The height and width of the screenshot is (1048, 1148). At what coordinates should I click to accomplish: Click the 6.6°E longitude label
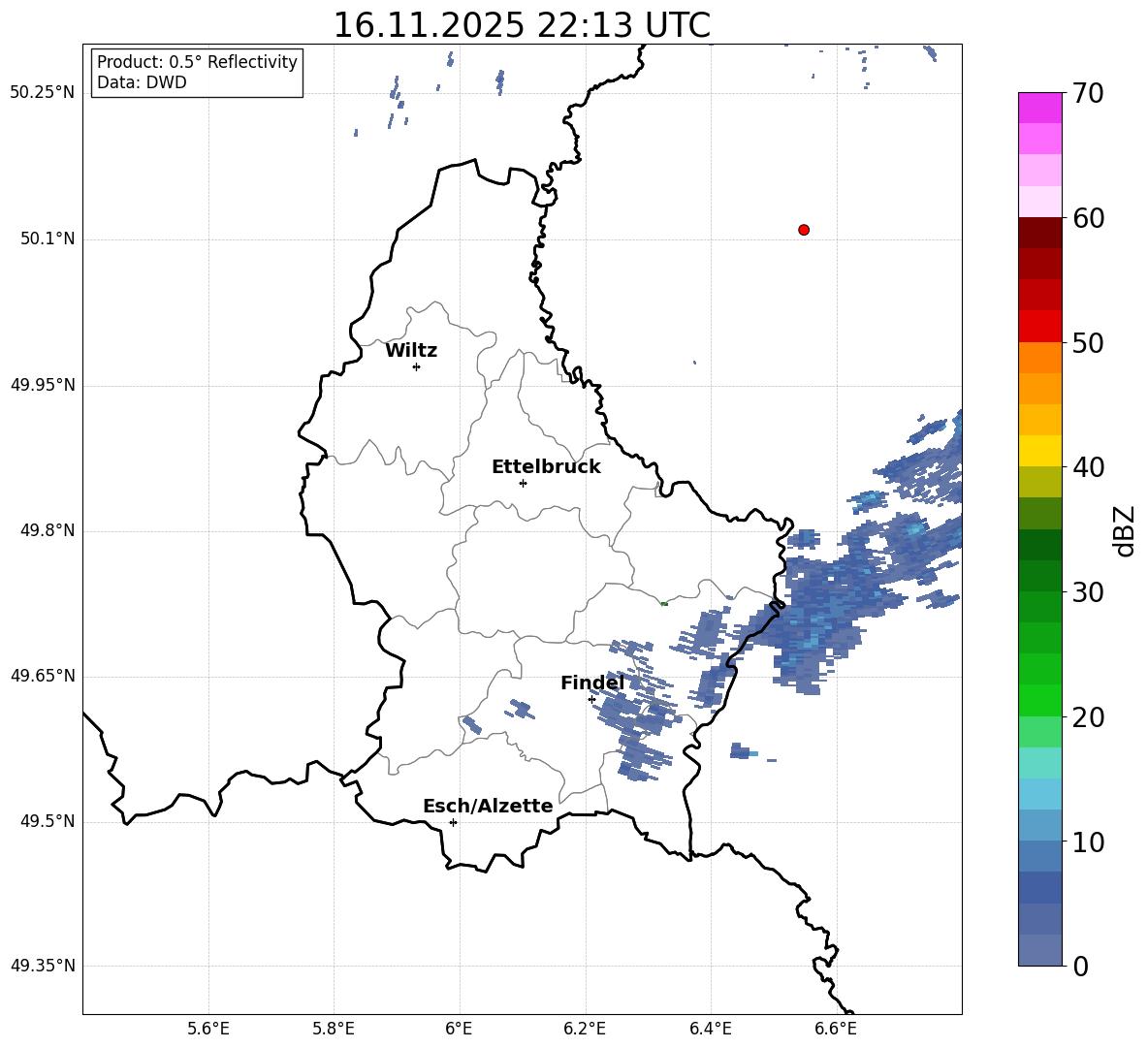[836, 1029]
